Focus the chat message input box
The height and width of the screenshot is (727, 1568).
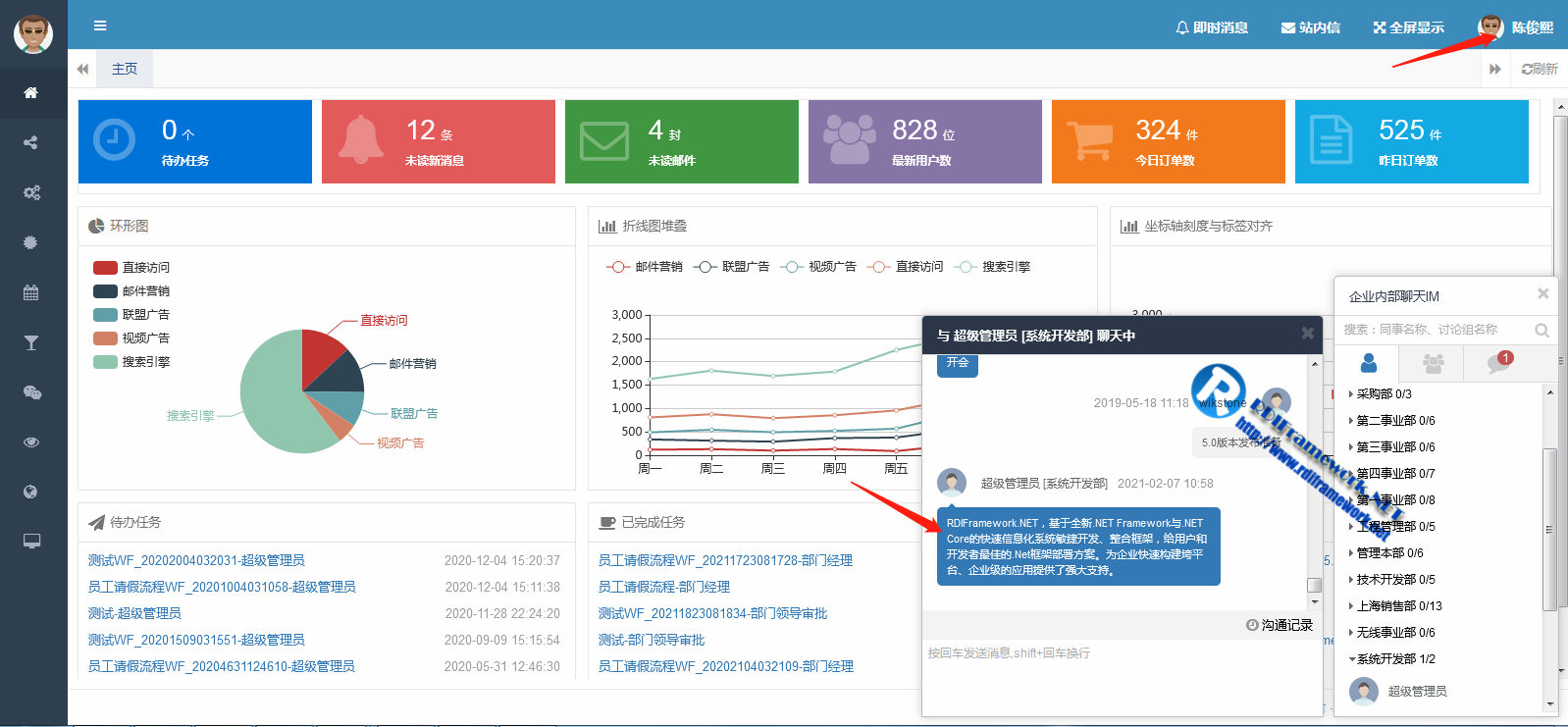click(x=1123, y=677)
